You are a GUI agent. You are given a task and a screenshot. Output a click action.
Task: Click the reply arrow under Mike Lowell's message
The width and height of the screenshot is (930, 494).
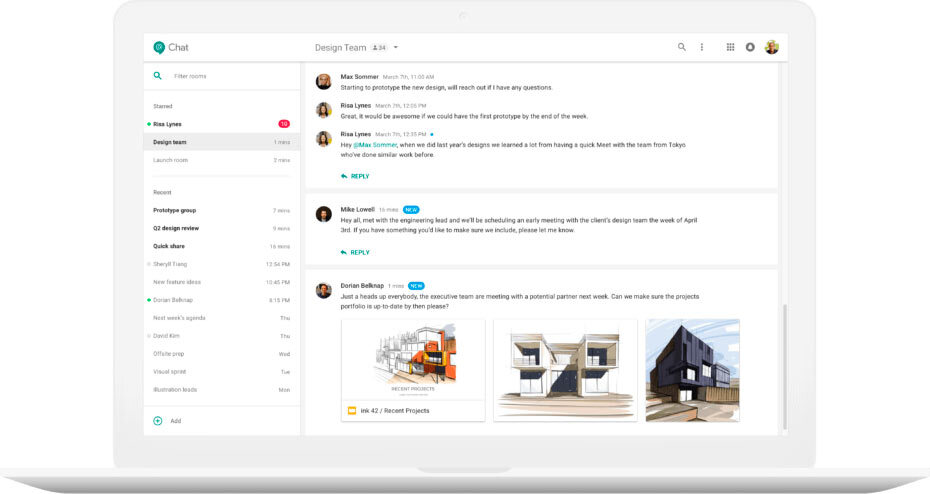tap(344, 253)
